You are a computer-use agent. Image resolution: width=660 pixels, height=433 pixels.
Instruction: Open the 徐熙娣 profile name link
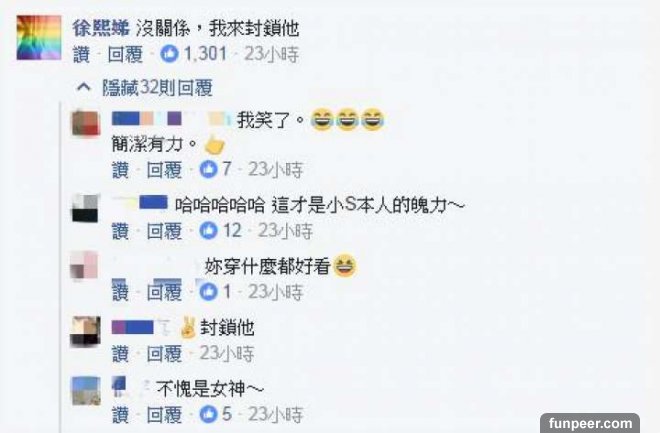pos(101,29)
